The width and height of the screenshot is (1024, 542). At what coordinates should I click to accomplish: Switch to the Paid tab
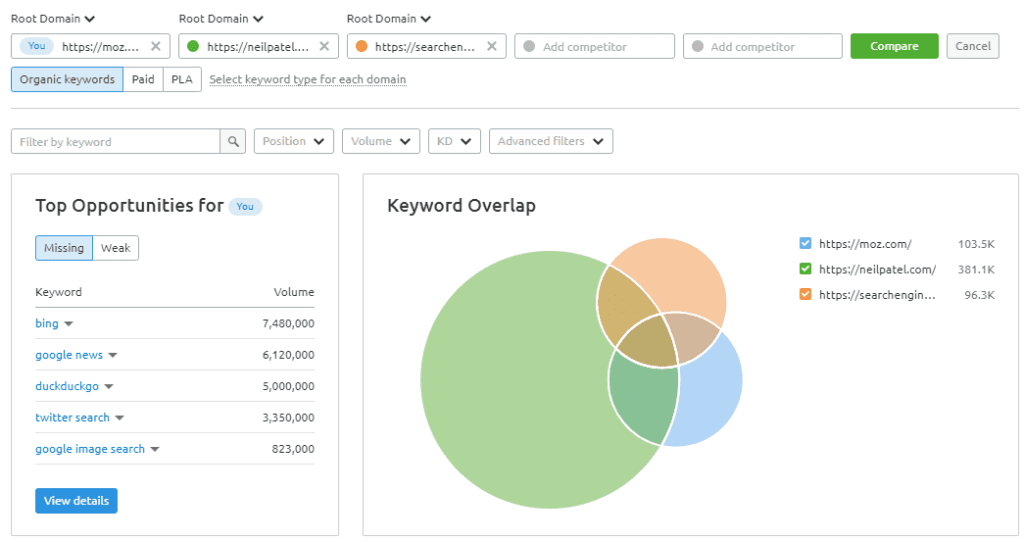click(143, 80)
